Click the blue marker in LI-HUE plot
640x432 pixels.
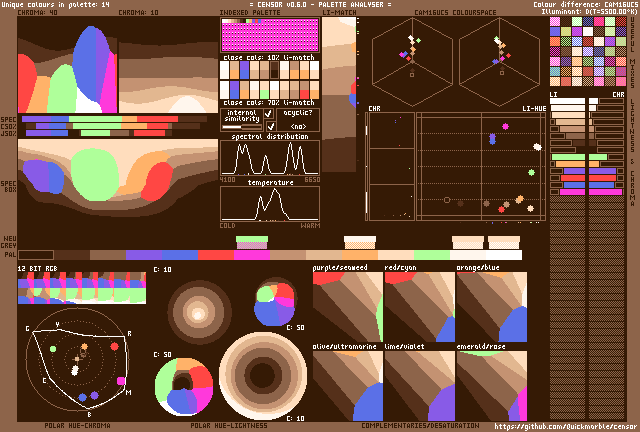(x=492, y=139)
